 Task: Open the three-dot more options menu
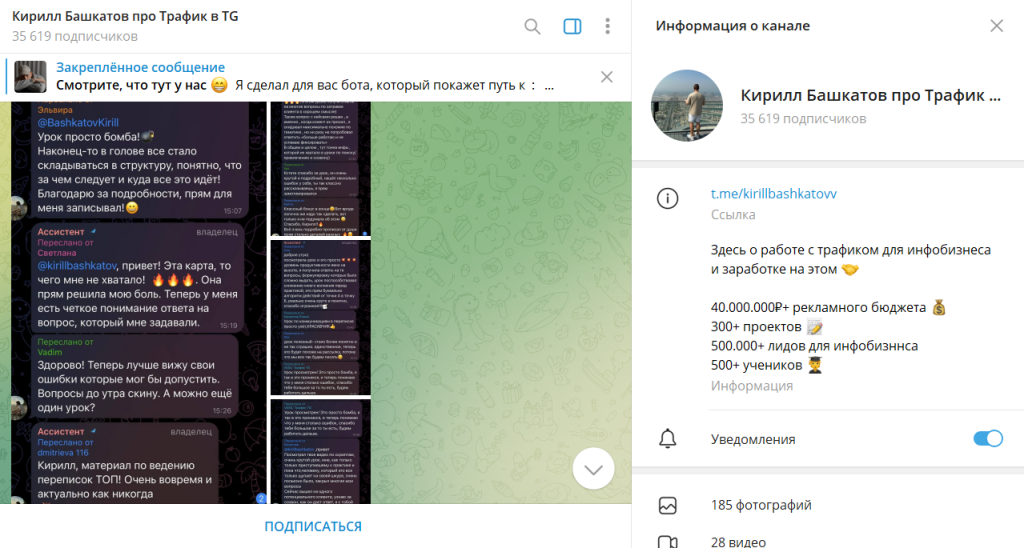point(607,26)
